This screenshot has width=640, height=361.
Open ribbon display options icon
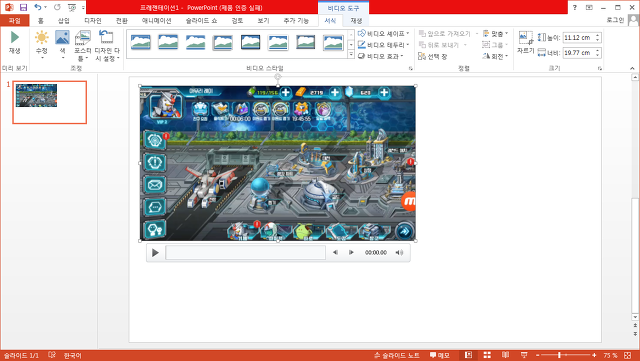pyautogui.click(x=589, y=7)
